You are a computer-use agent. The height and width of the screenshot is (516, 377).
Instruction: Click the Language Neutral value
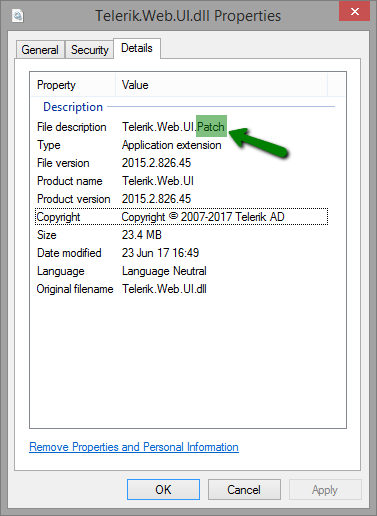164,271
